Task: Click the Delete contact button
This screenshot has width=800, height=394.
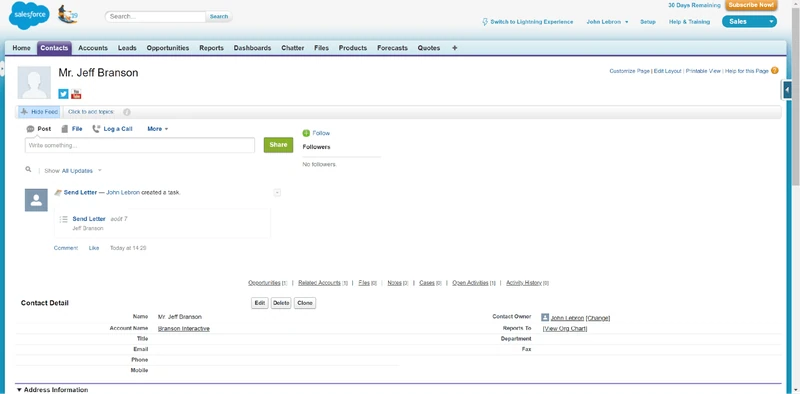Action: point(281,303)
